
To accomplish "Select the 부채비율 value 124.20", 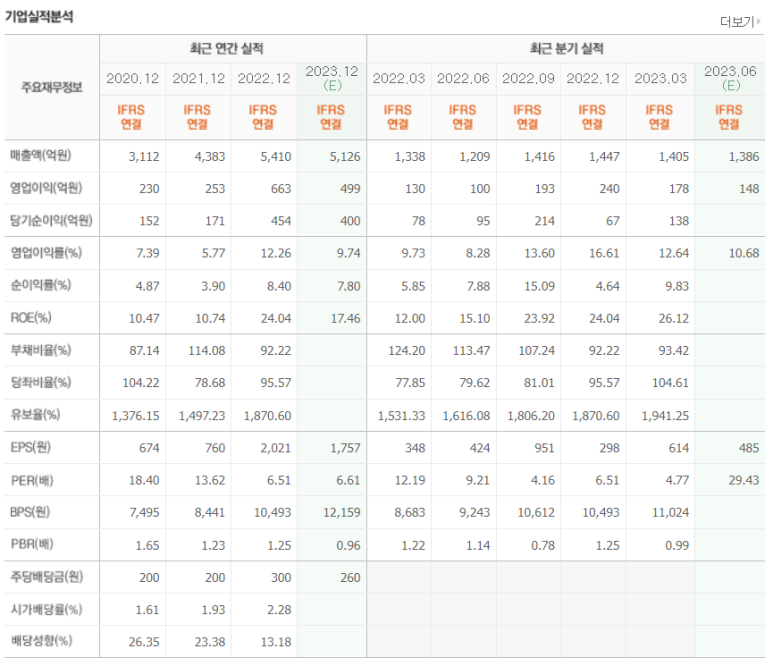I will pyautogui.click(x=407, y=351).
